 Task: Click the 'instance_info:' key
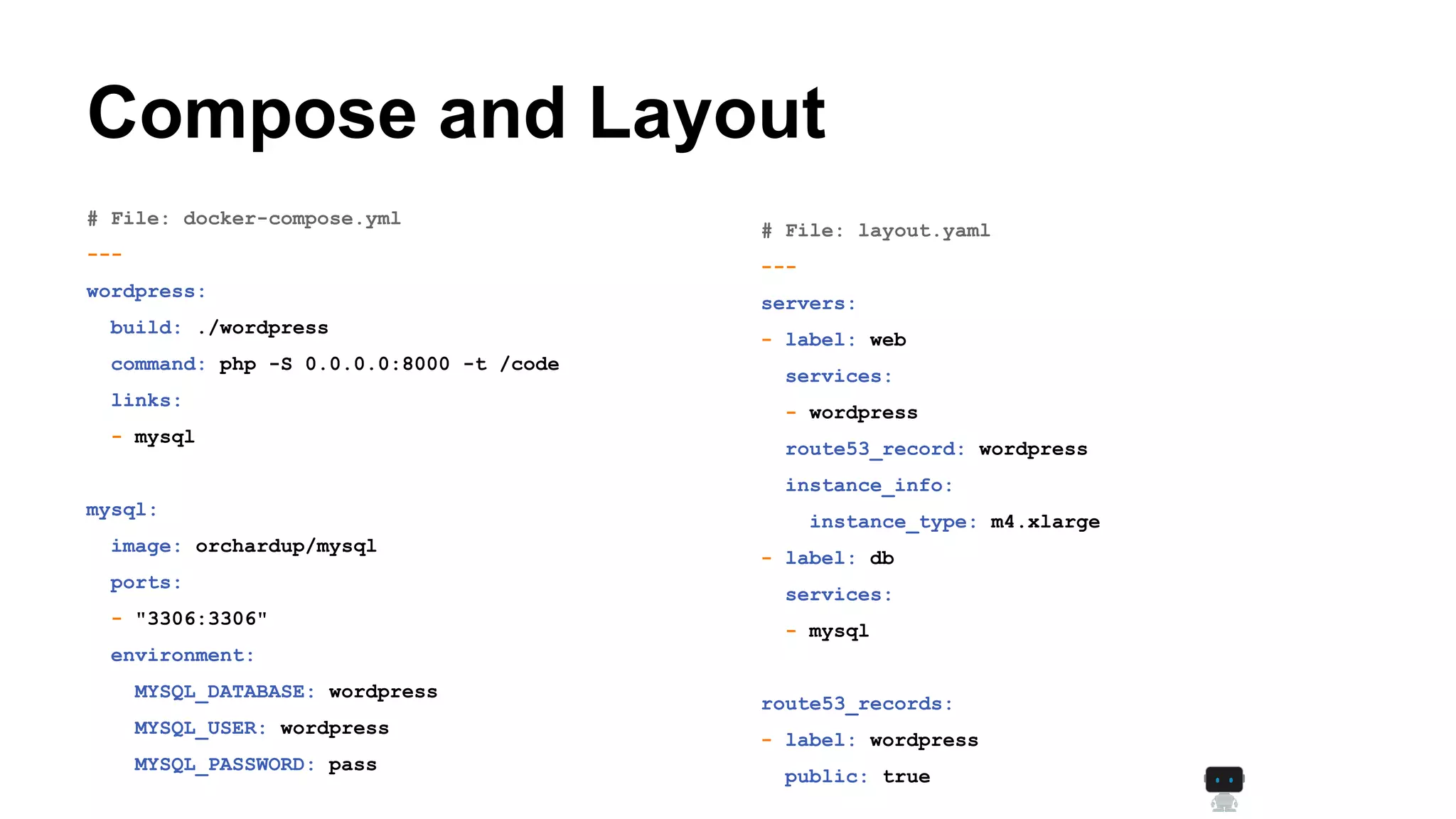pyautogui.click(x=869, y=486)
